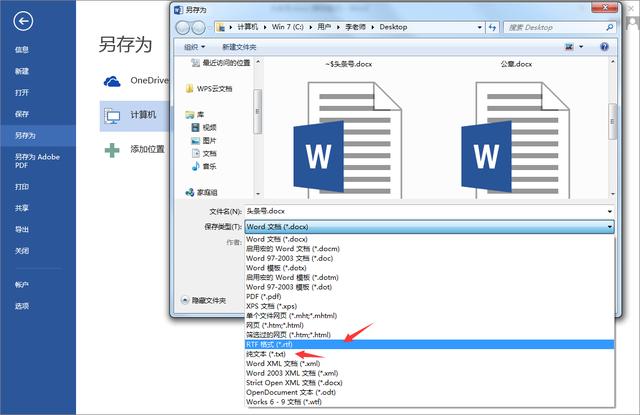Select the 音乐 library
Screen dimensions: 640x415
[204, 166]
